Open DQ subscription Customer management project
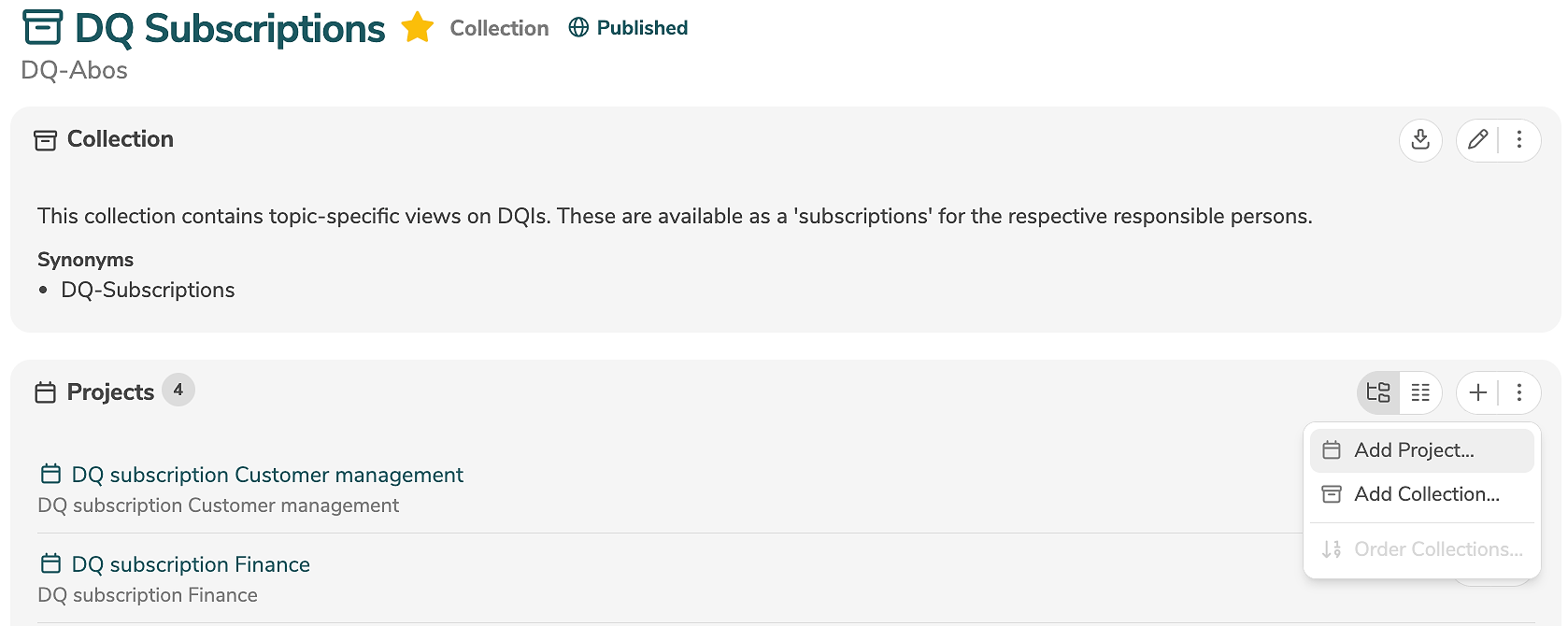 tap(267, 475)
